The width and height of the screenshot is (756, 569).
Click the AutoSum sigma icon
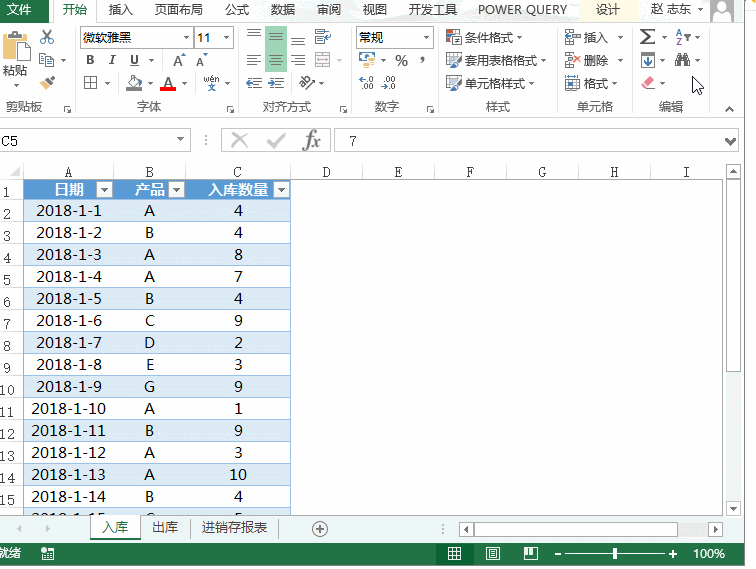pyautogui.click(x=647, y=37)
